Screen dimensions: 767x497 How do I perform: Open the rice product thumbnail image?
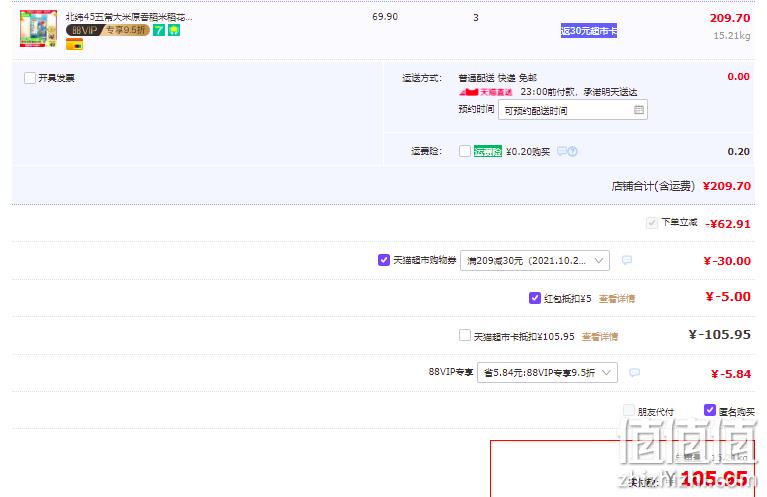[38, 28]
